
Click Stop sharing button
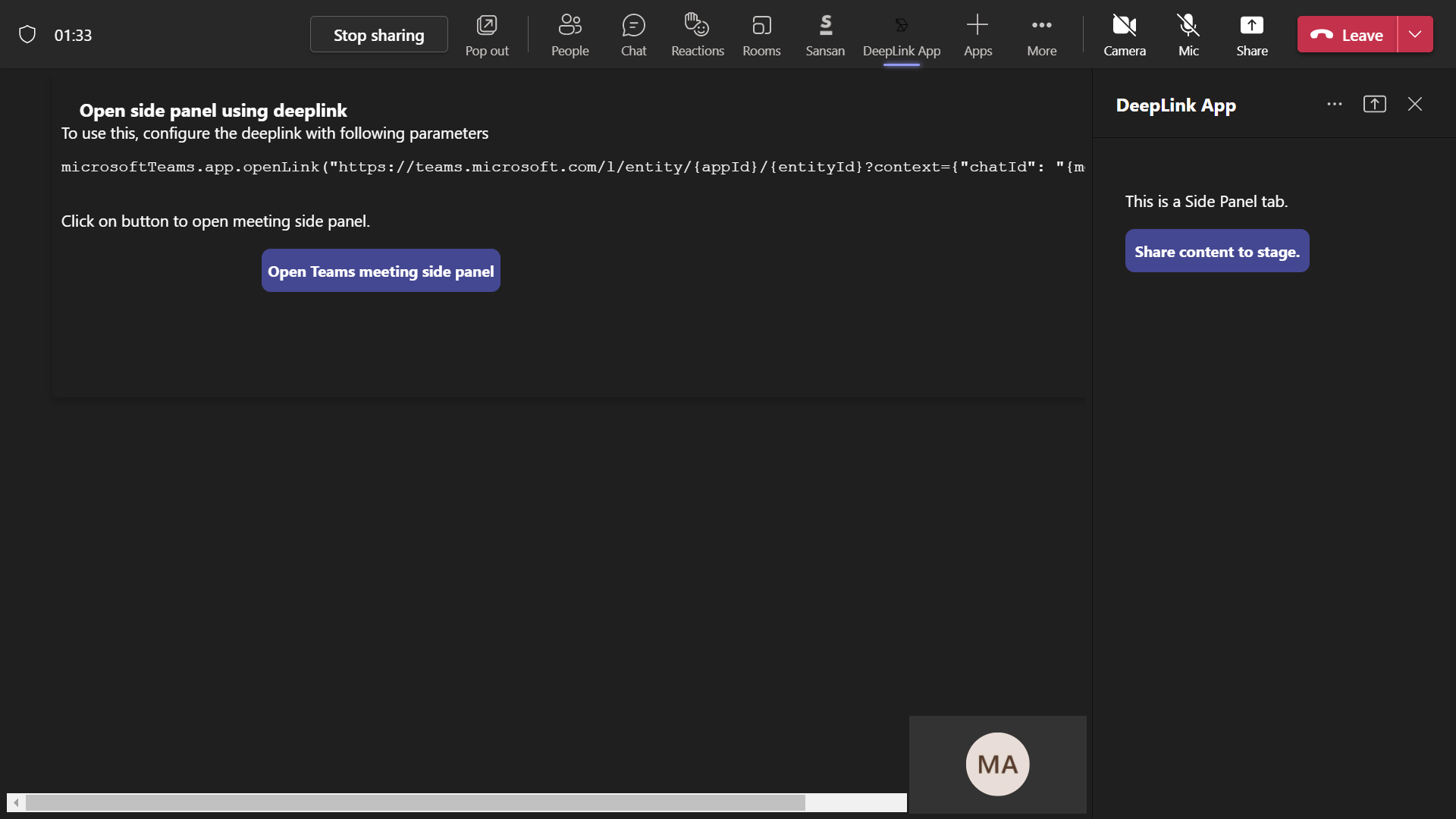[378, 35]
